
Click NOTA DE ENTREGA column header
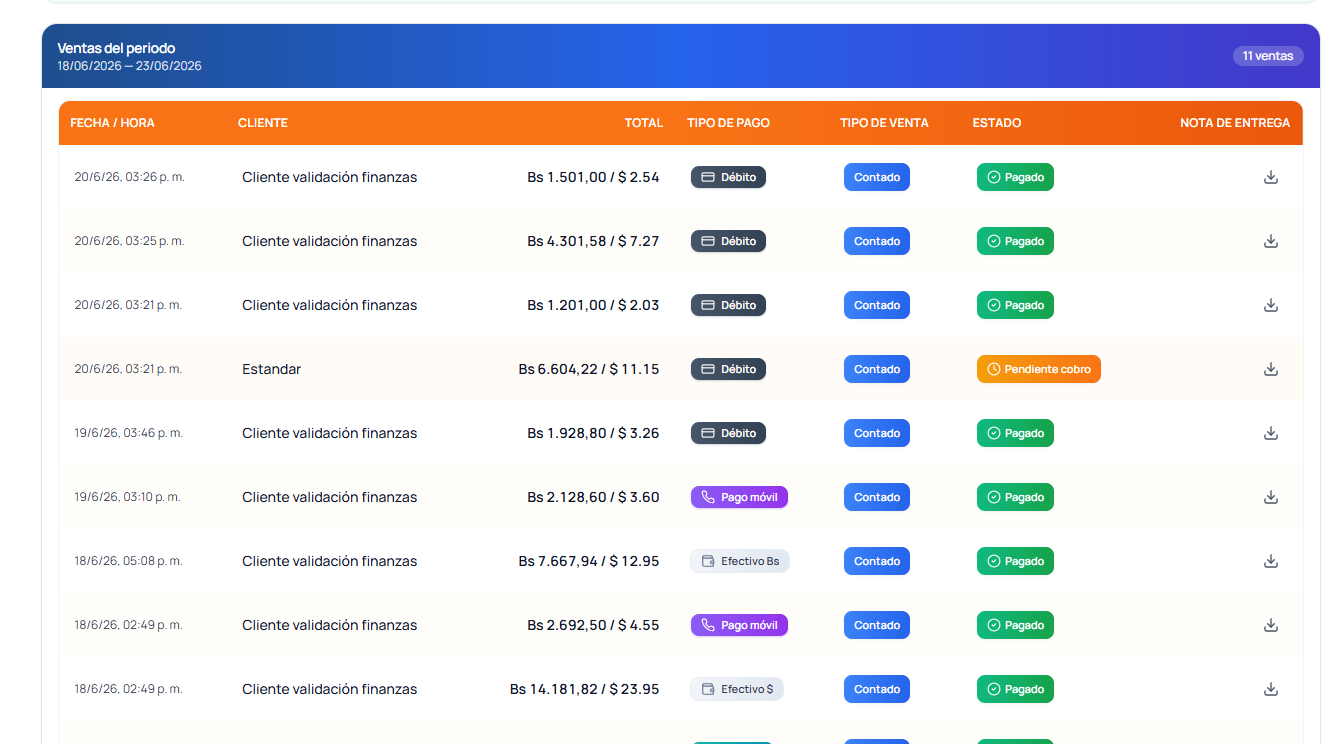pyautogui.click(x=1235, y=123)
